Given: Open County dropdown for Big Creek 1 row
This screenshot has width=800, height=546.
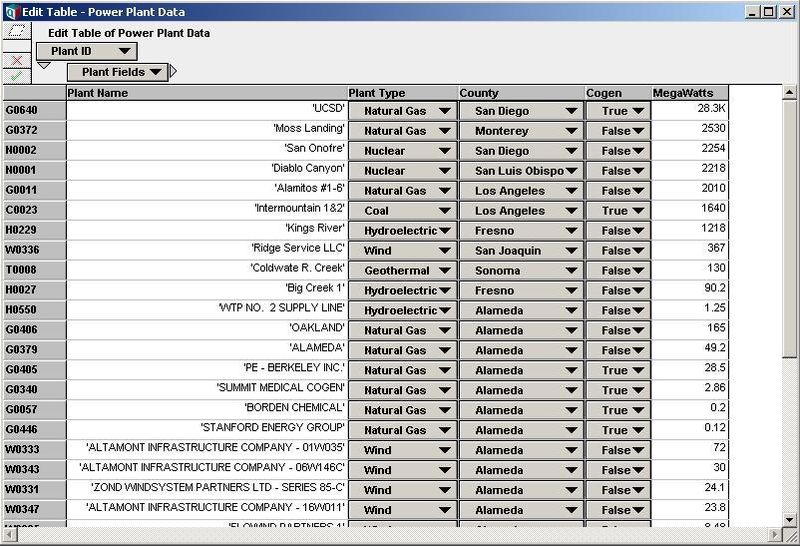Looking at the screenshot, I should coord(521,290).
